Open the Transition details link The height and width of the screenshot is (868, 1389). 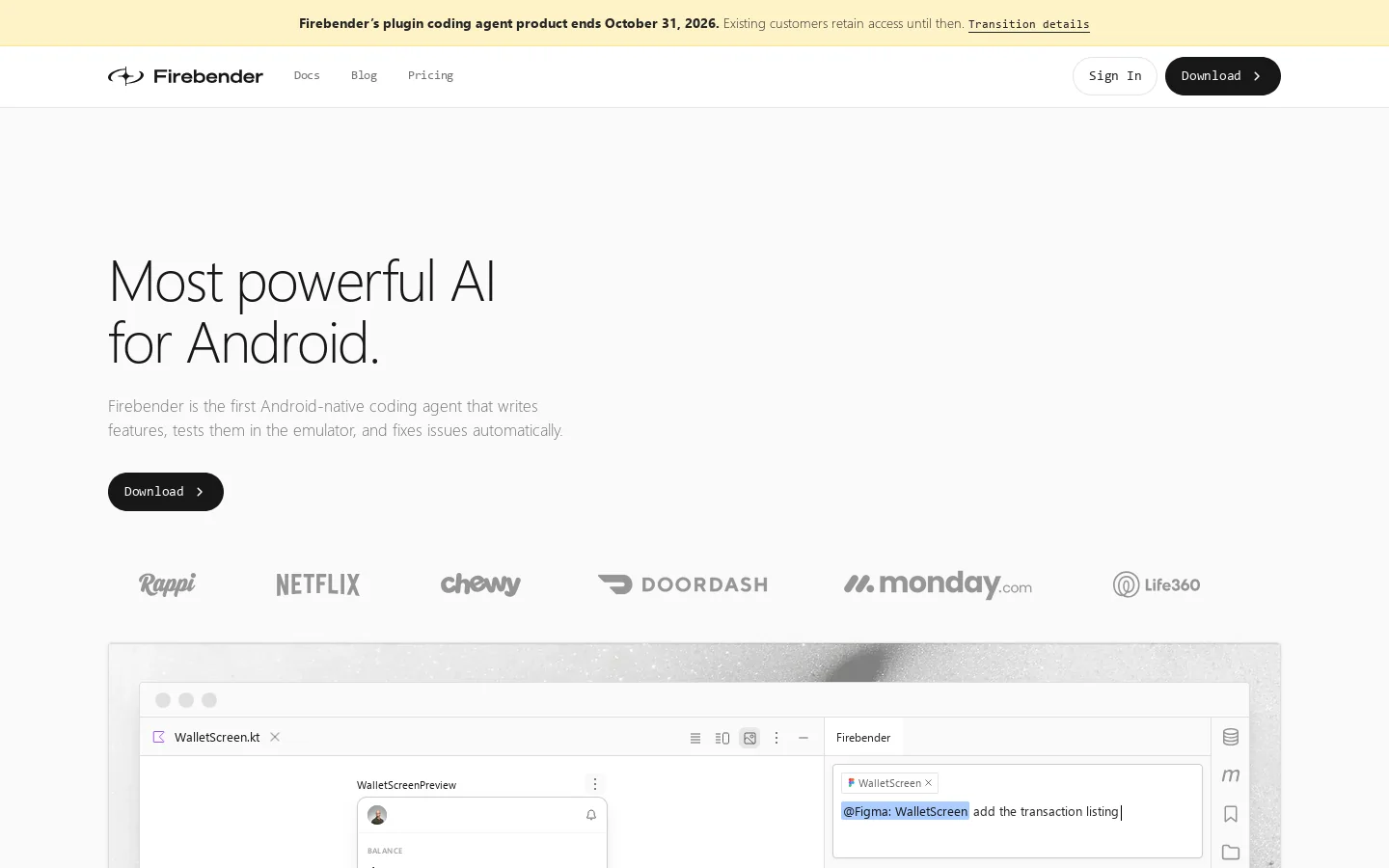pyautogui.click(x=1029, y=24)
